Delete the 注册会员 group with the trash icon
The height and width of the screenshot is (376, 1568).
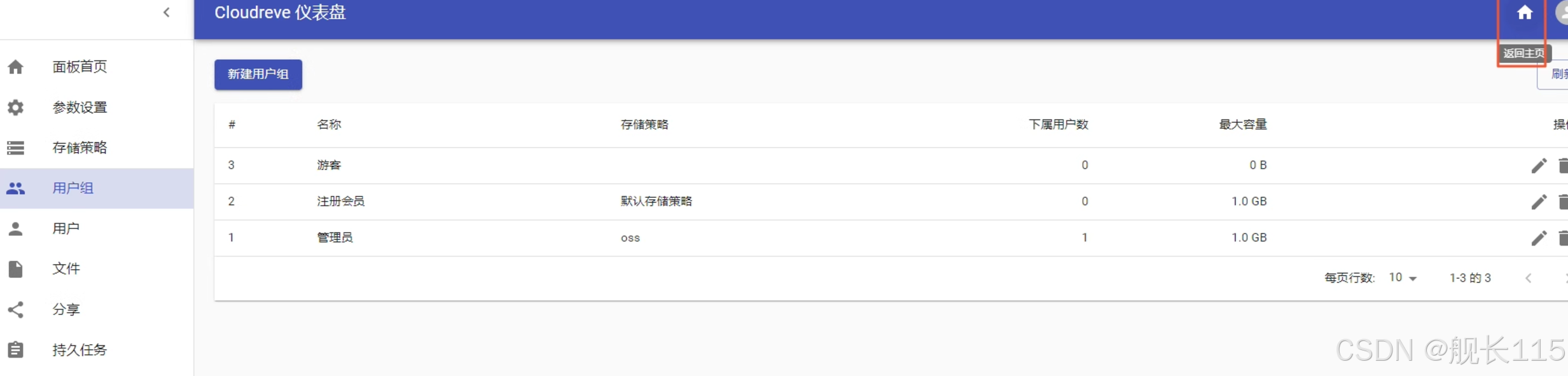(x=1562, y=202)
